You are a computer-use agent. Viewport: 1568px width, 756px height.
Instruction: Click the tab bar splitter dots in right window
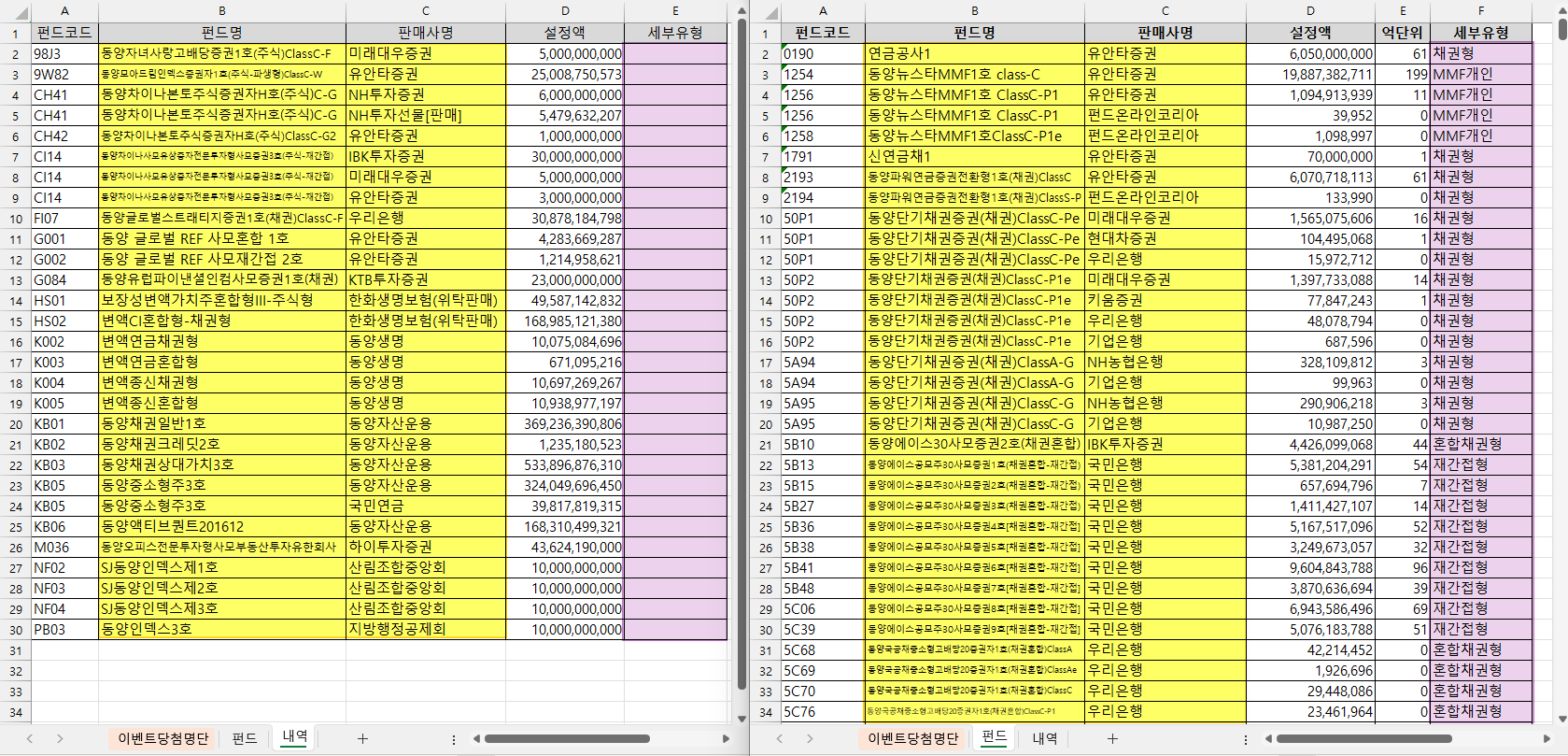coord(1245,738)
